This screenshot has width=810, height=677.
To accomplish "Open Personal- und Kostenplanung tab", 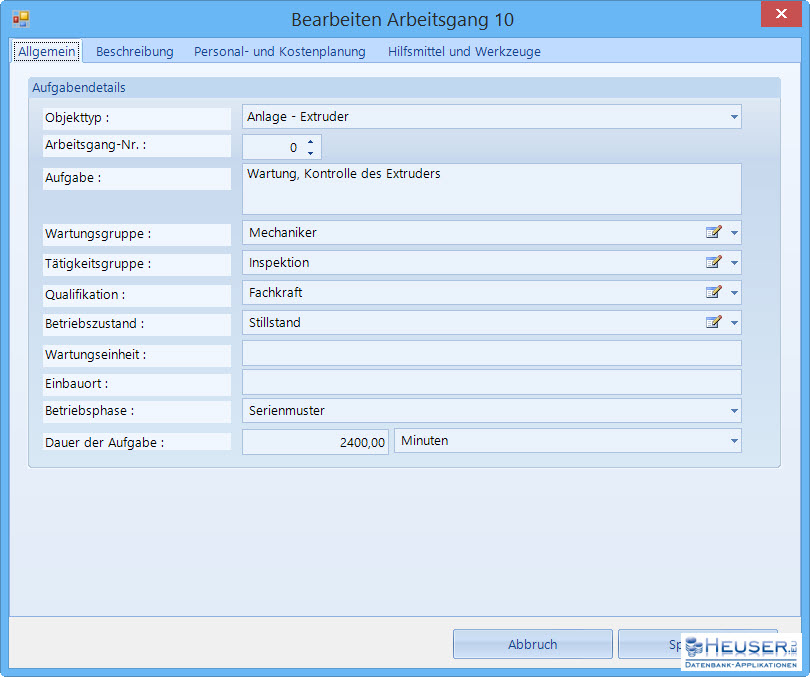I will click(279, 52).
